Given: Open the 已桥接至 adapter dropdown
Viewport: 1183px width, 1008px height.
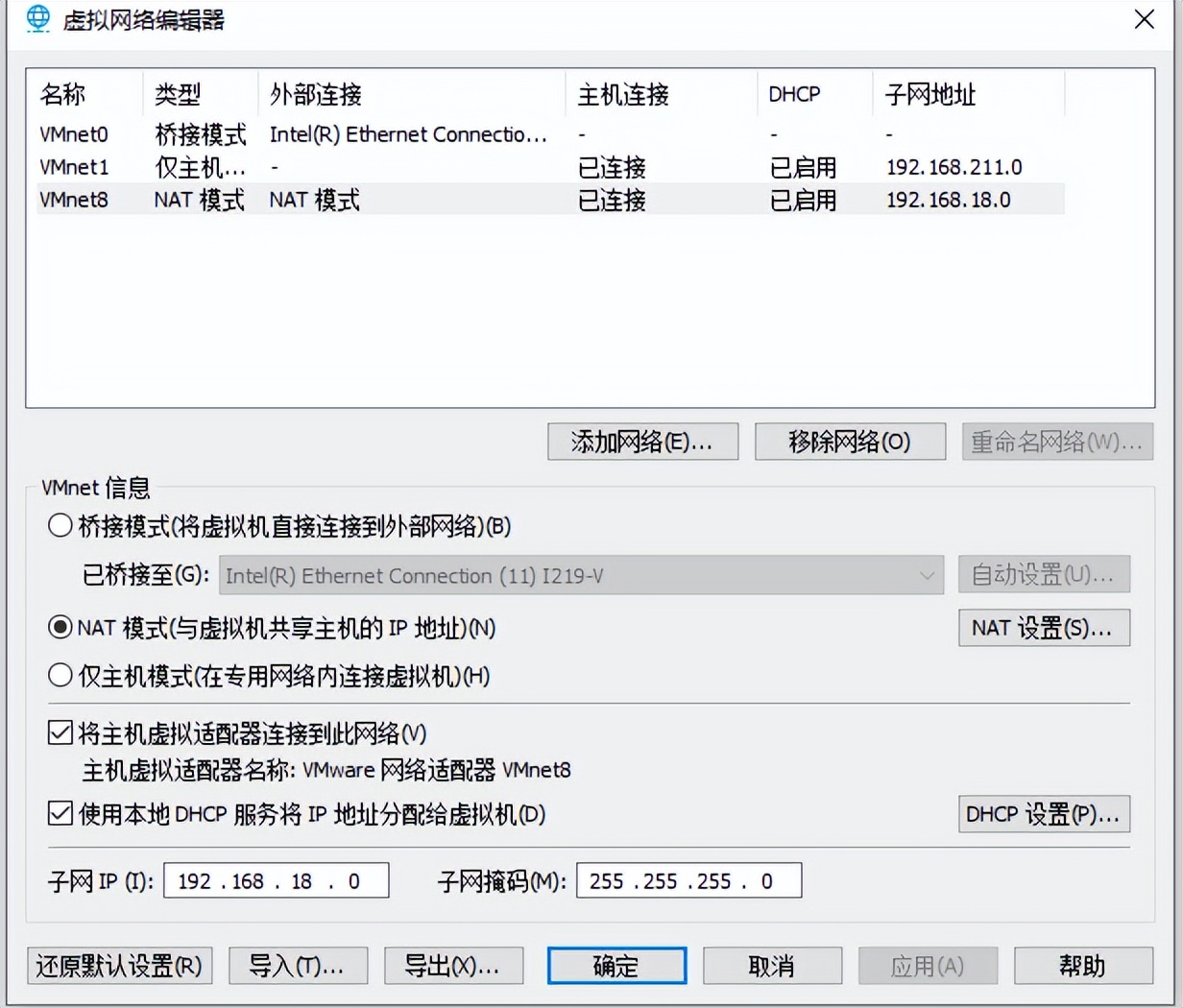Looking at the screenshot, I should [x=927, y=574].
